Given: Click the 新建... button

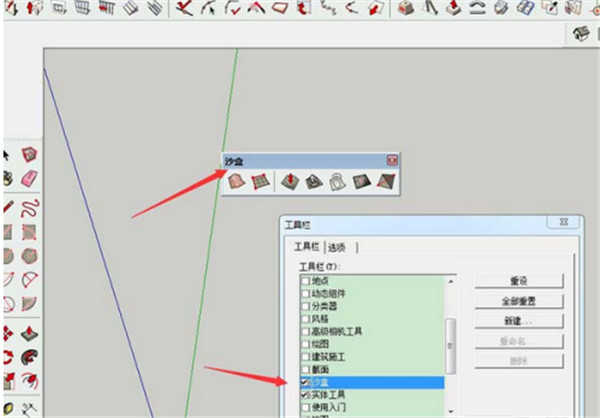Looking at the screenshot, I should (518, 321).
